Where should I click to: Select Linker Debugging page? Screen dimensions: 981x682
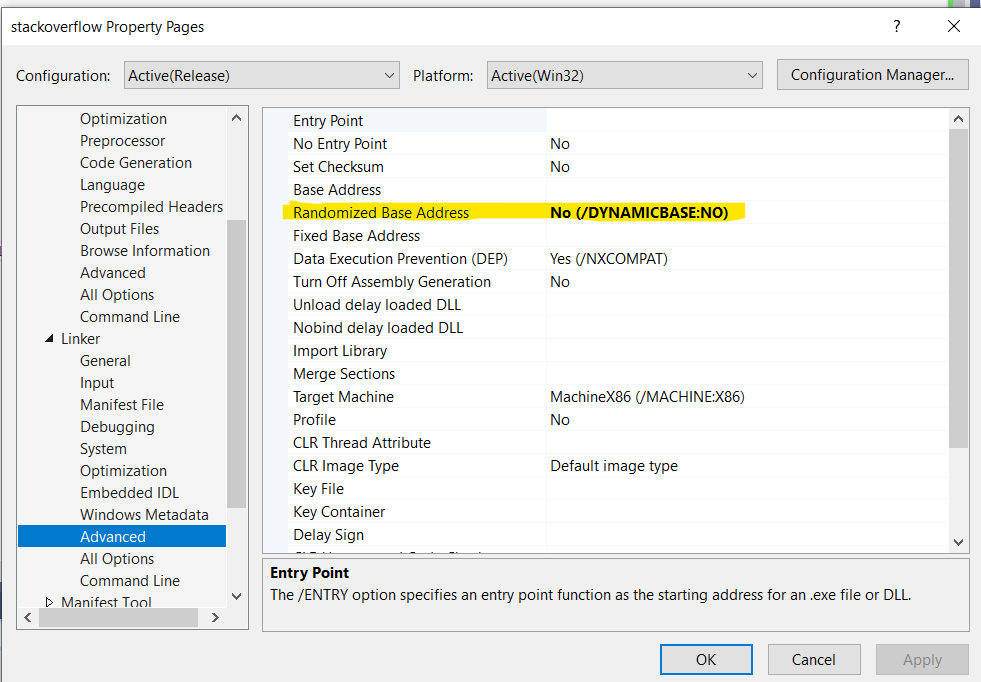[x=117, y=427]
